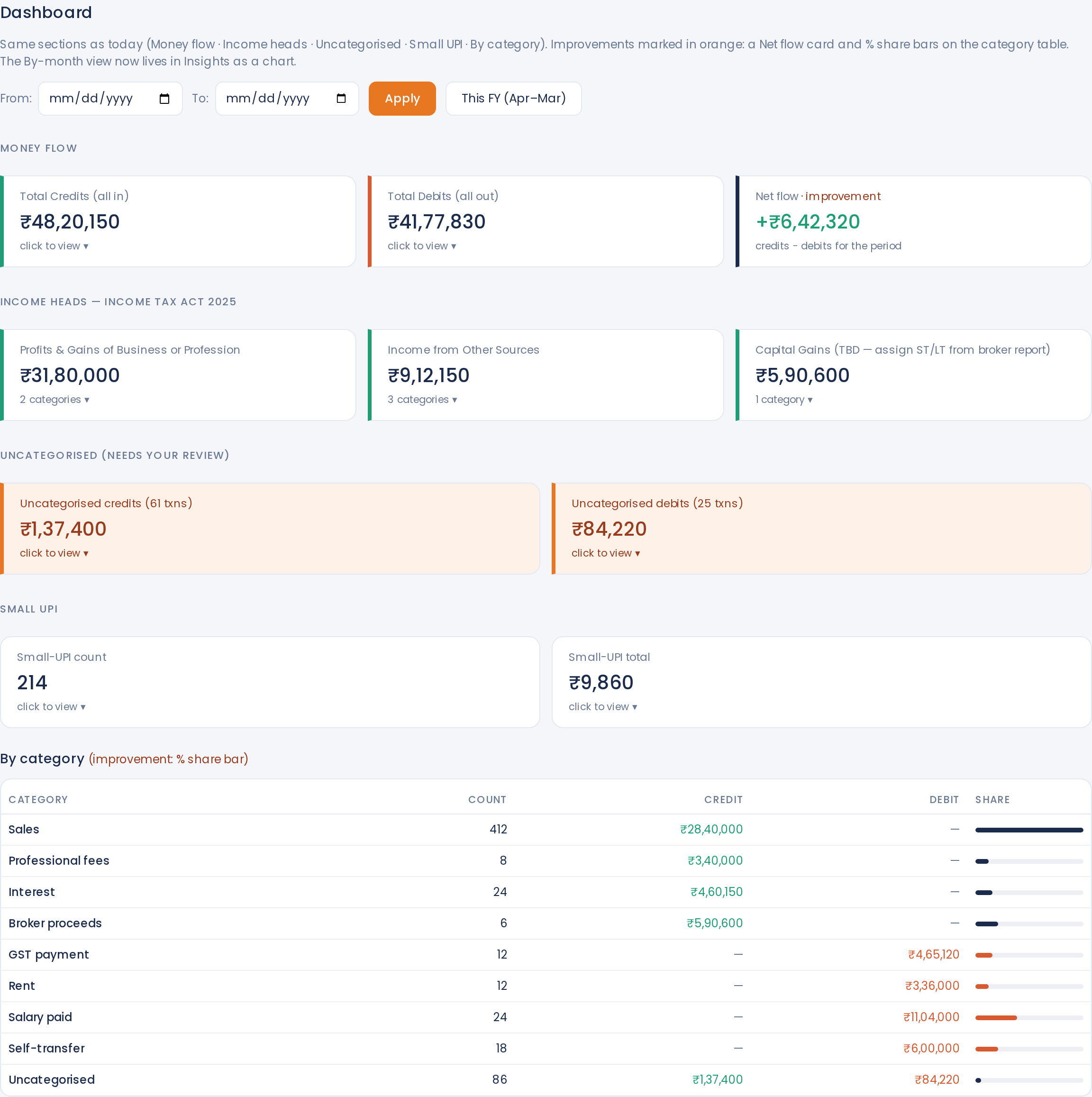Click the ₹31,80,000 business income amount
This screenshot has height=1097, width=1092.
click(x=70, y=375)
